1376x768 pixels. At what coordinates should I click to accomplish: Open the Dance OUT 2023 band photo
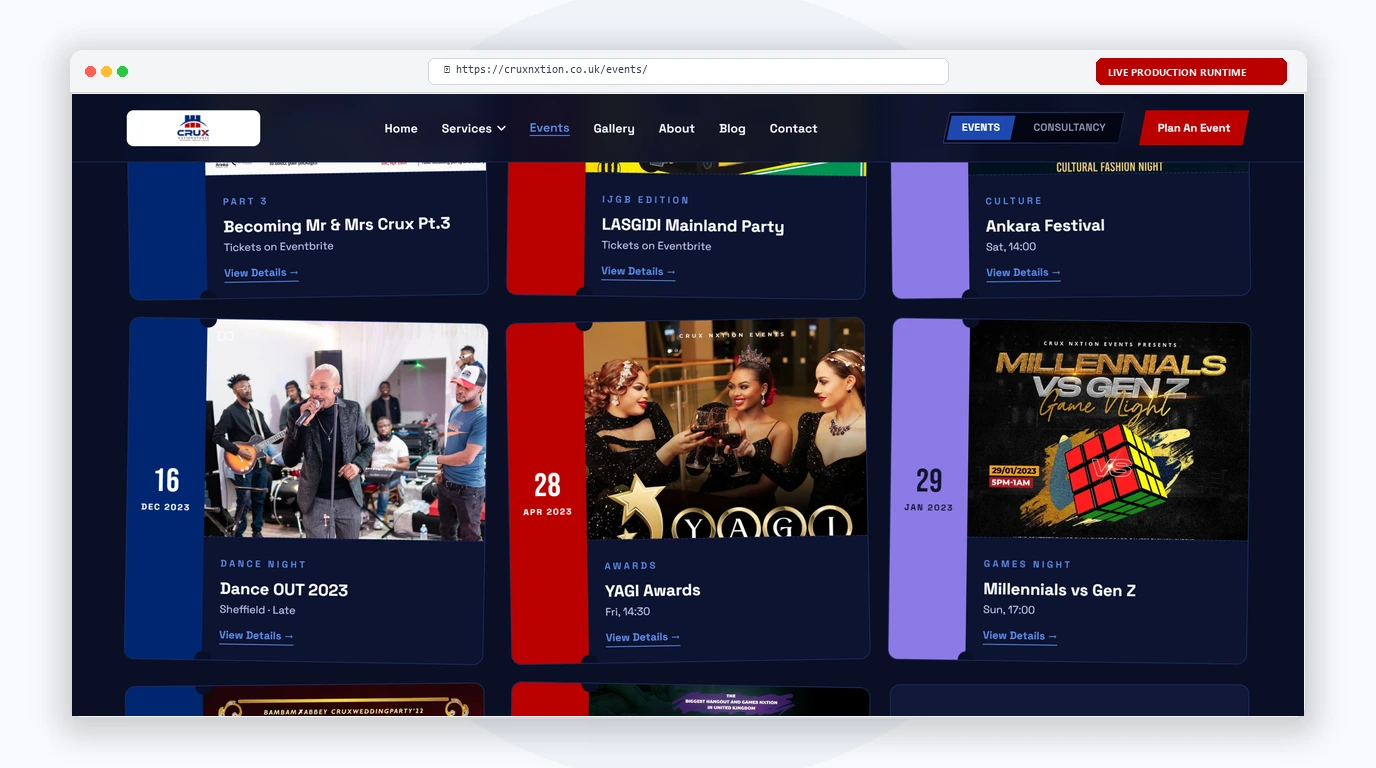346,430
